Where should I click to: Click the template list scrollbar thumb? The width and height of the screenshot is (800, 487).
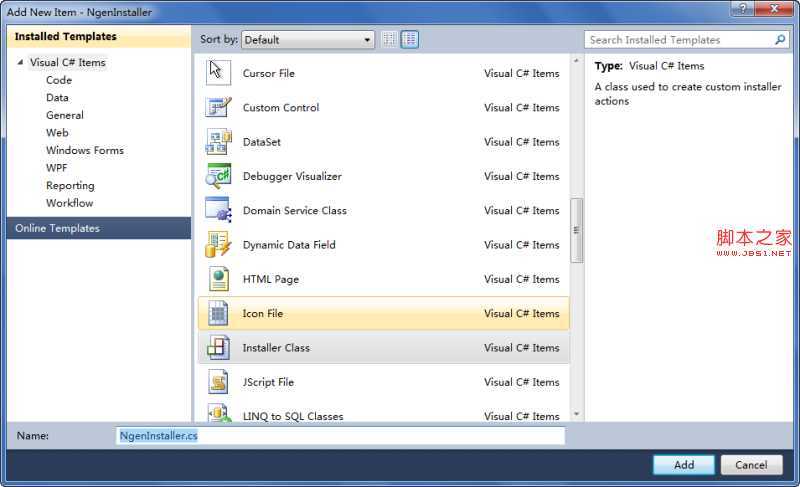point(577,230)
